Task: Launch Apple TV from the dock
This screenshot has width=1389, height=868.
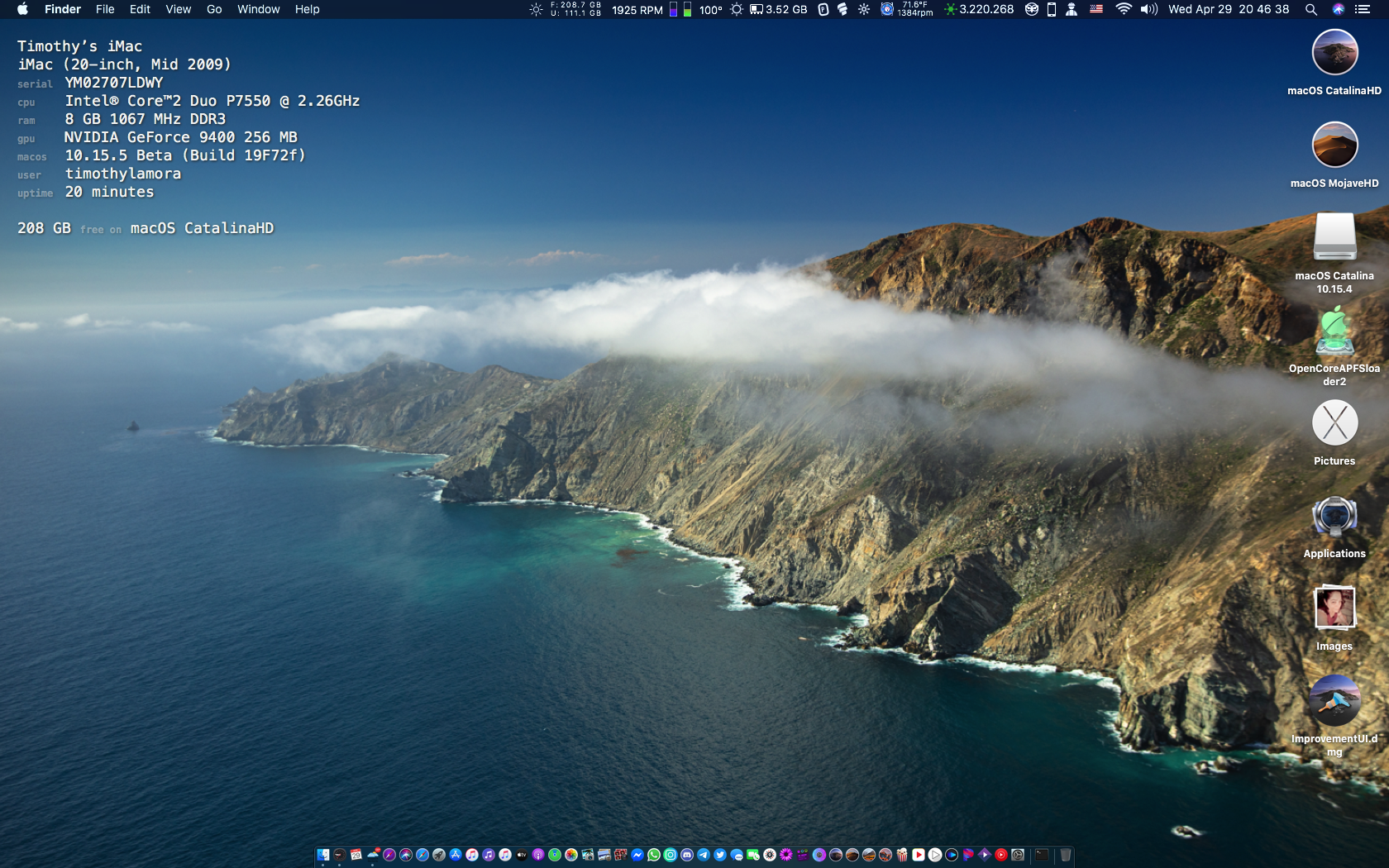Action: tap(522, 855)
